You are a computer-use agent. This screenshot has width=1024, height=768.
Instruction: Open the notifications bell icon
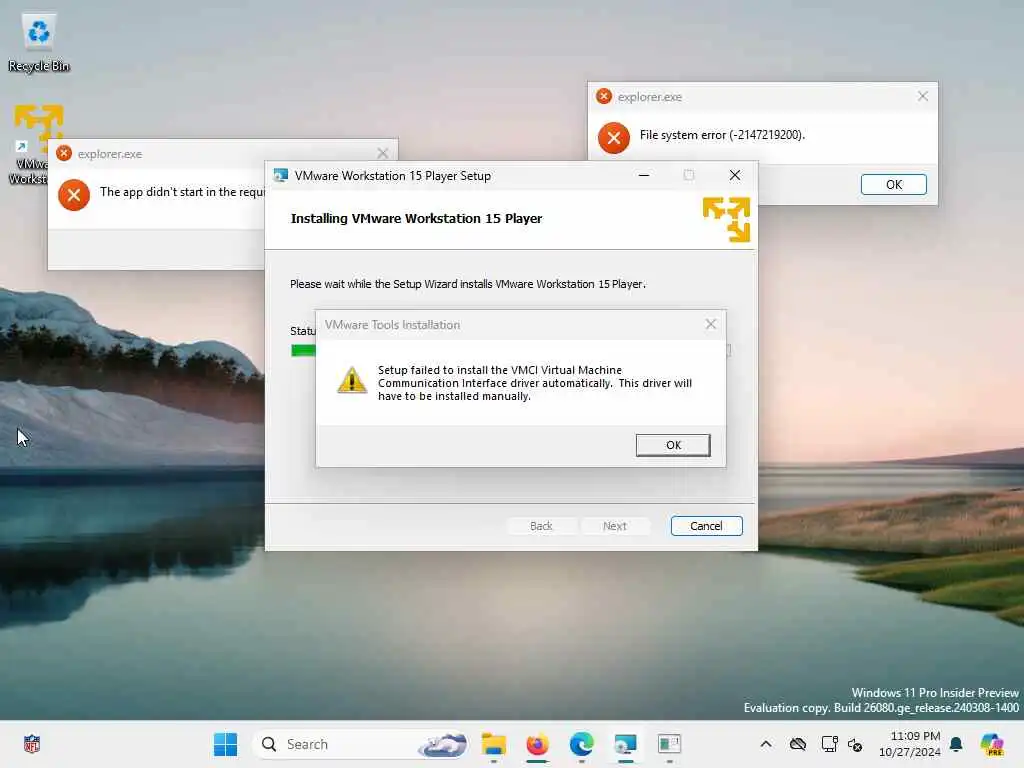[956, 744]
